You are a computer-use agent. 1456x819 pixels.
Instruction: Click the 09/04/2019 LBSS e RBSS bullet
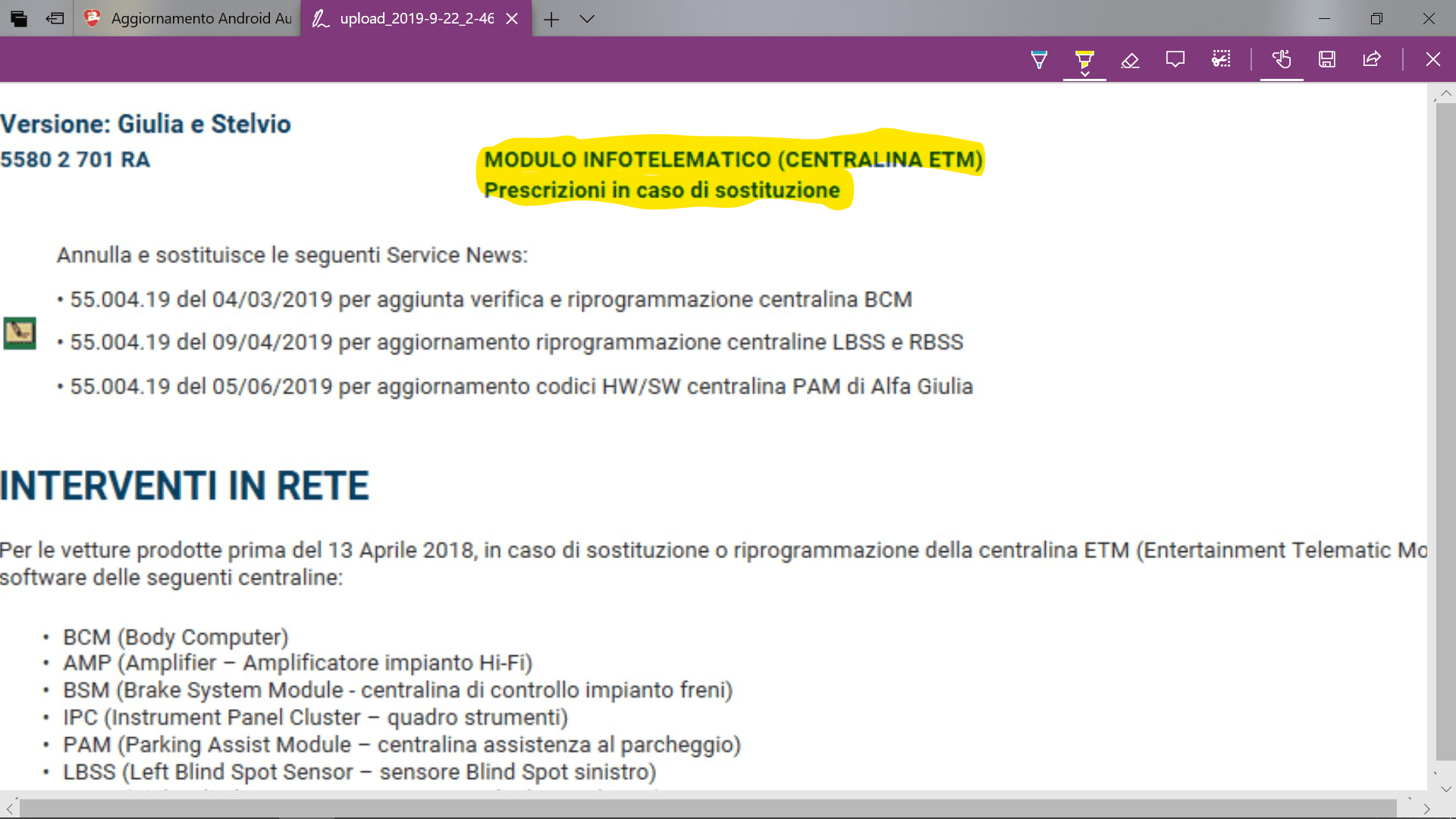[510, 342]
